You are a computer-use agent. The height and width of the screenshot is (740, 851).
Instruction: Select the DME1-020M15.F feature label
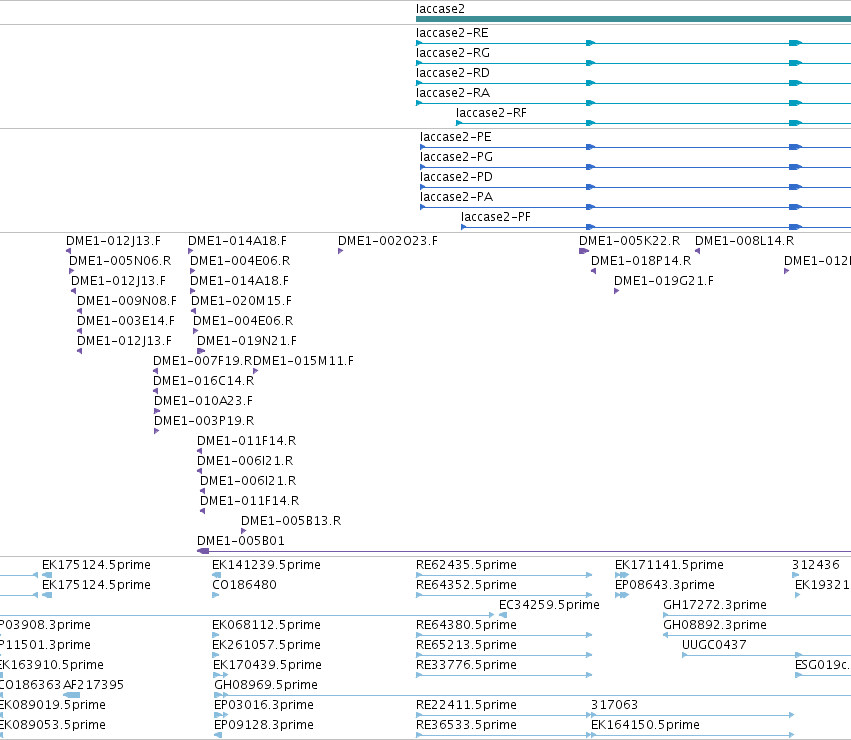click(x=241, y=301)
